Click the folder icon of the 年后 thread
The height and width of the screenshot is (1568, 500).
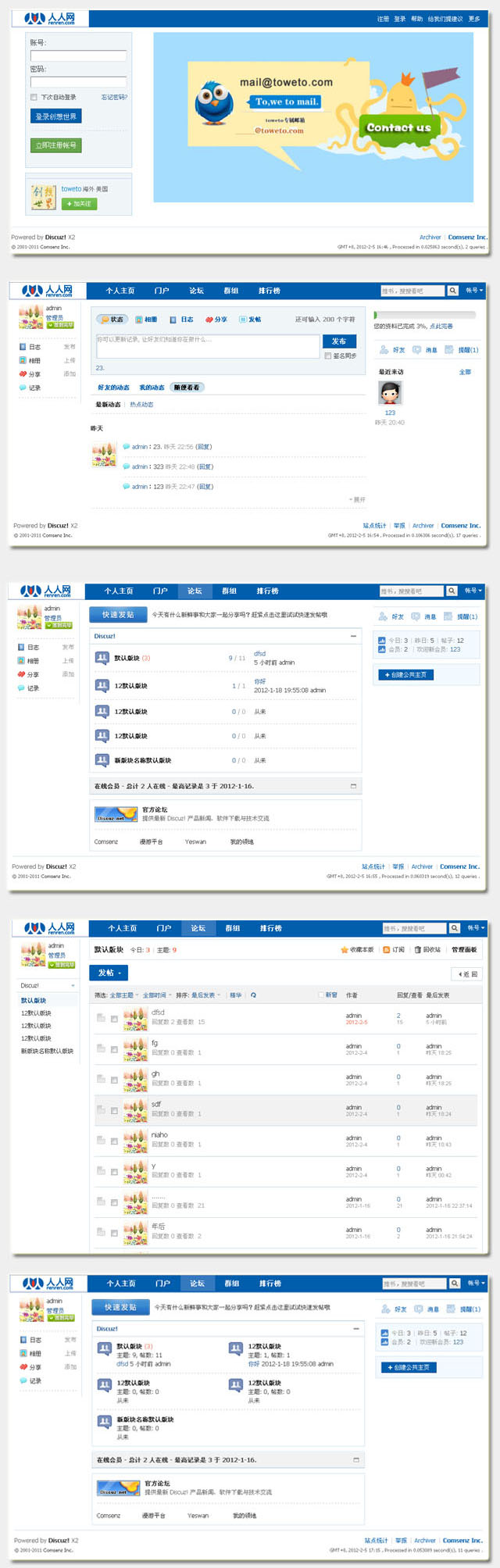(101, 1232)
